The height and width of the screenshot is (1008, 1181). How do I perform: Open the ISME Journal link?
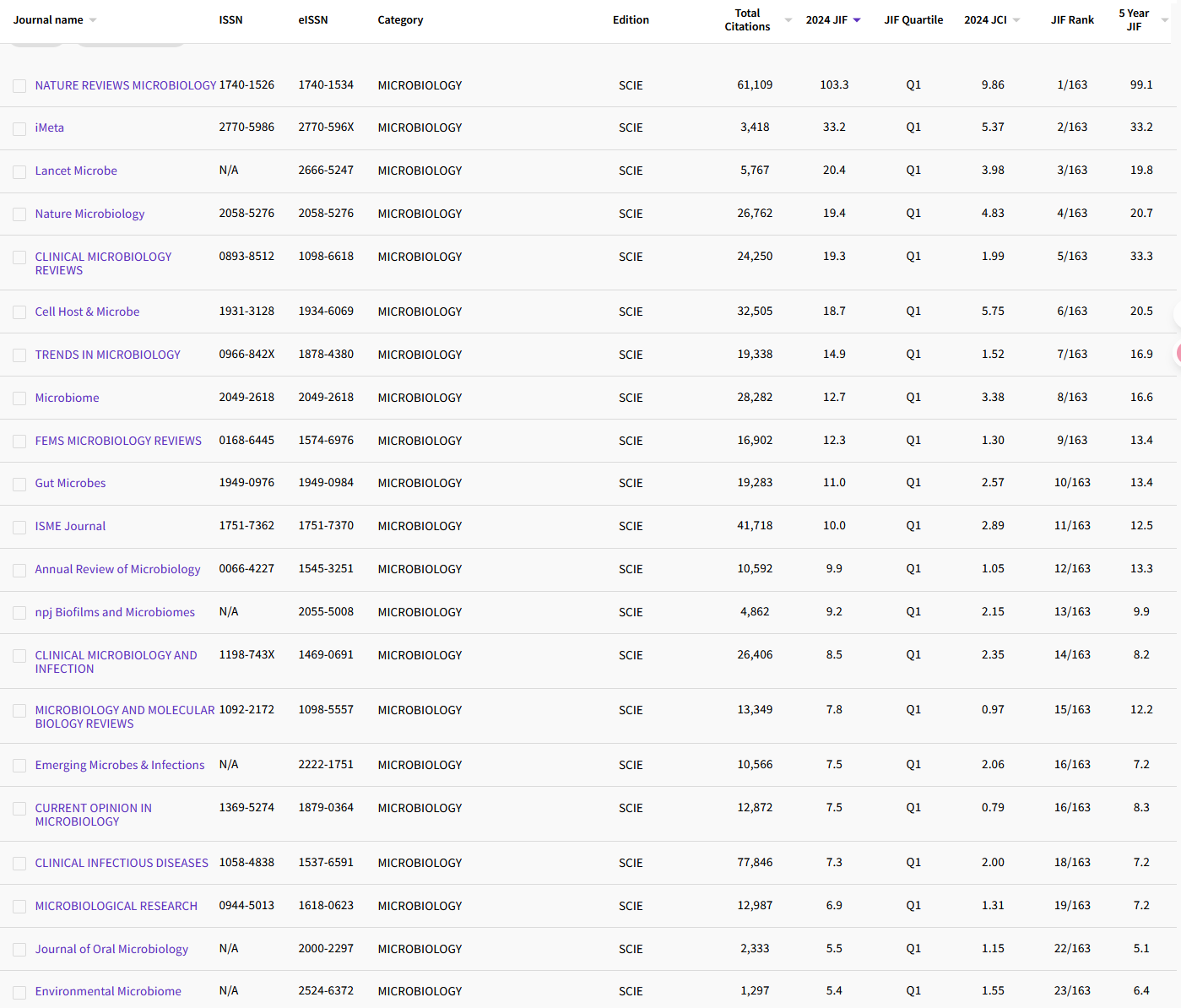click(70, 526)
